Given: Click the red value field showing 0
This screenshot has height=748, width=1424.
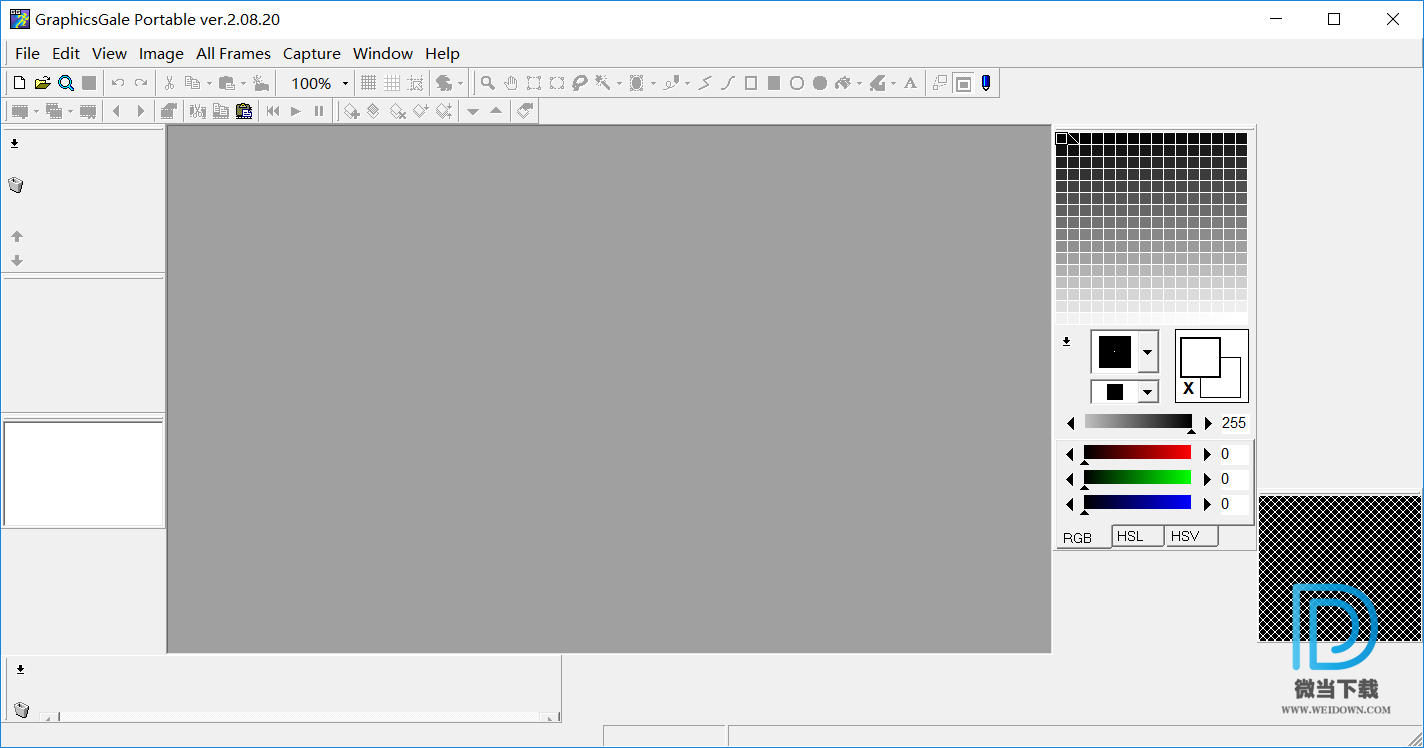Looking at the screenshot, I should coord(1234,454).
